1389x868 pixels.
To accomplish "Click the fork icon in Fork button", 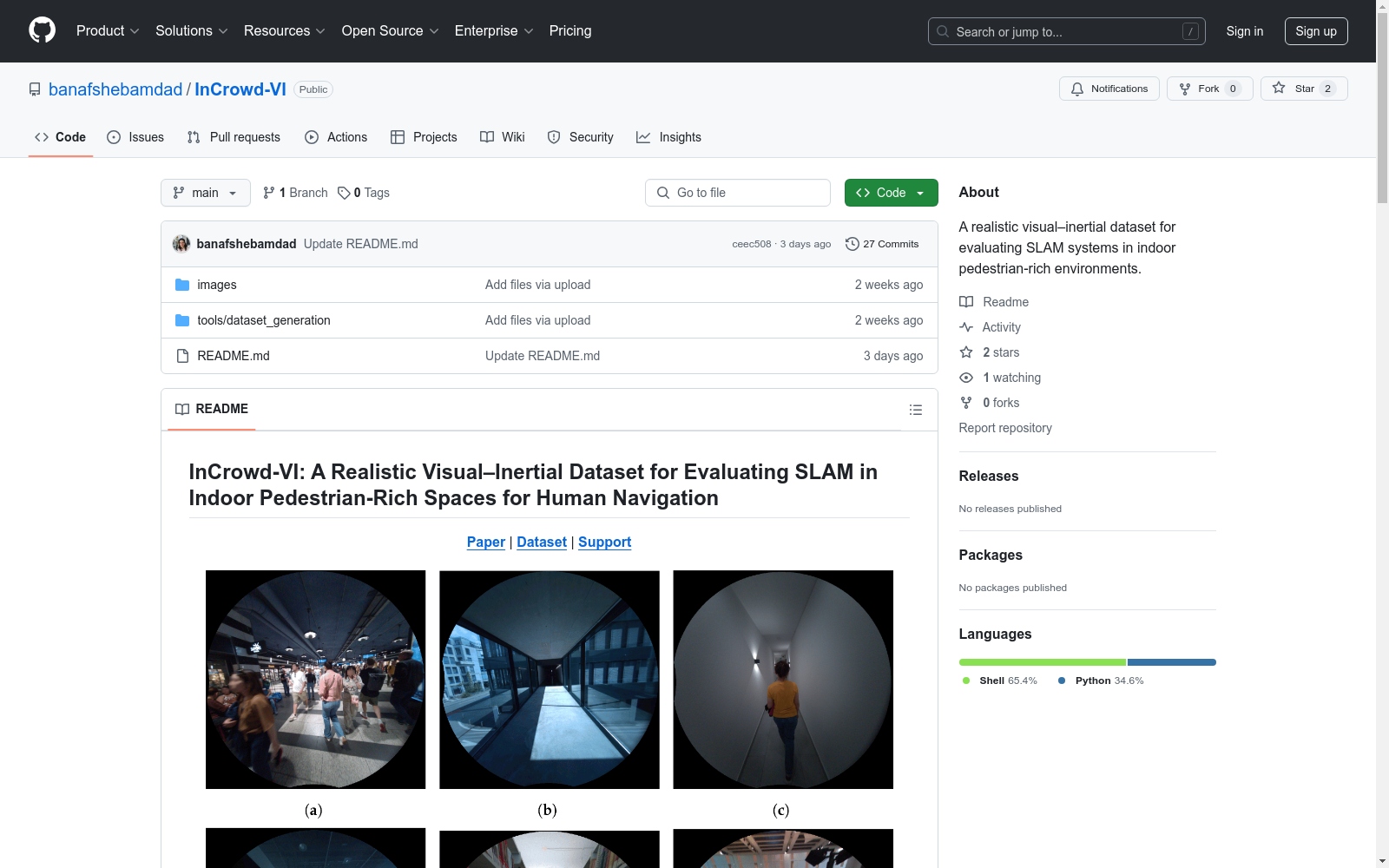I will [x=1185, y=89].
